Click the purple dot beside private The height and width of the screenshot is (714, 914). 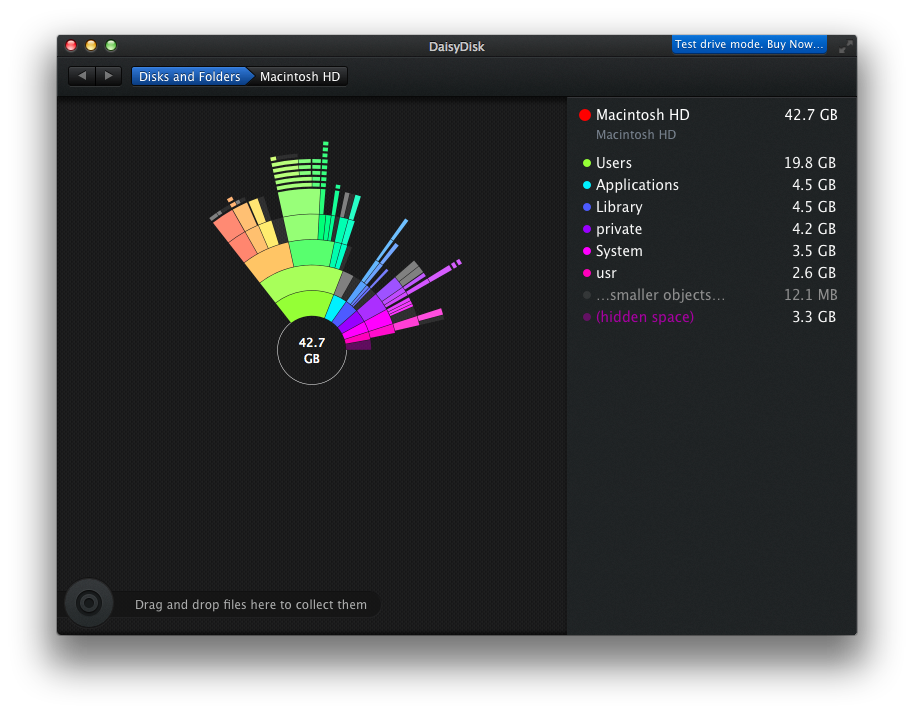click(587, 229)
